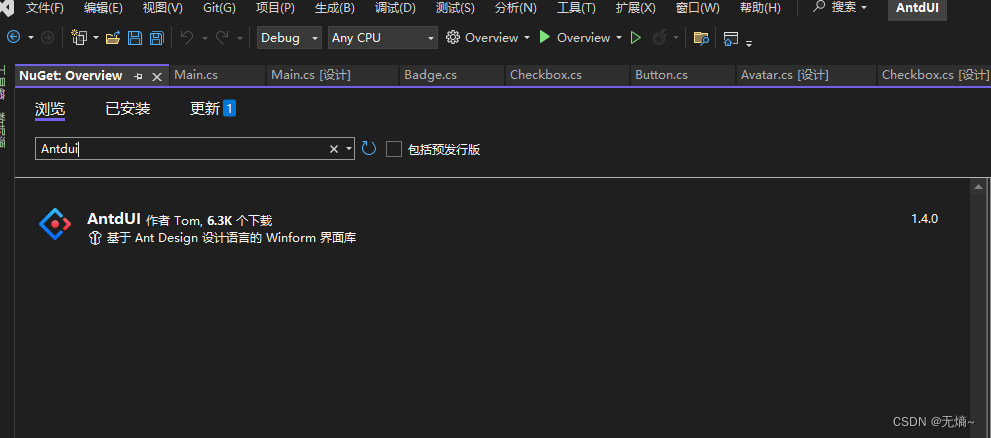Viewport: 991px width, 438px height.
Task: Click the package list scrollbar up arrow
Action: 978,186
